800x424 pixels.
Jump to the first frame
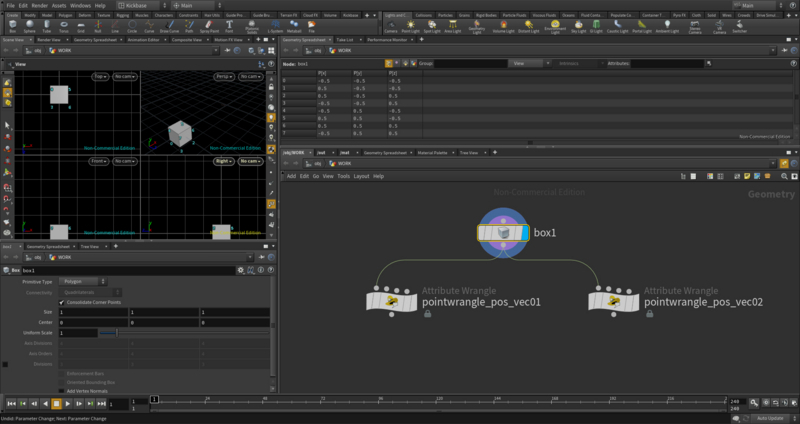[11, 404]
